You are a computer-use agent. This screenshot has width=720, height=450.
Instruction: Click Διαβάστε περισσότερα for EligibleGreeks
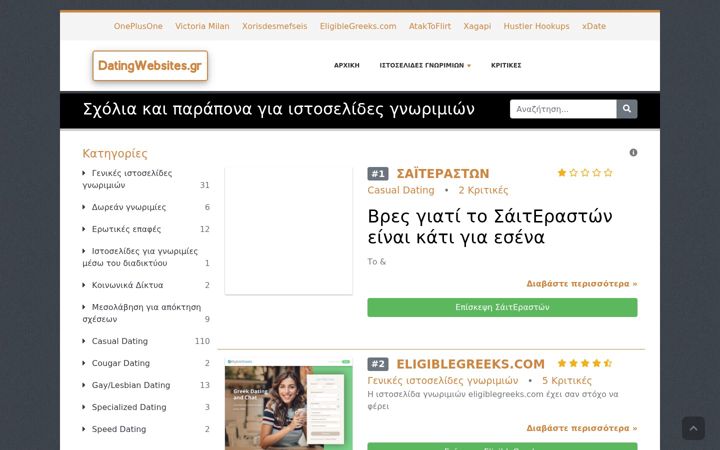(582, 428)
